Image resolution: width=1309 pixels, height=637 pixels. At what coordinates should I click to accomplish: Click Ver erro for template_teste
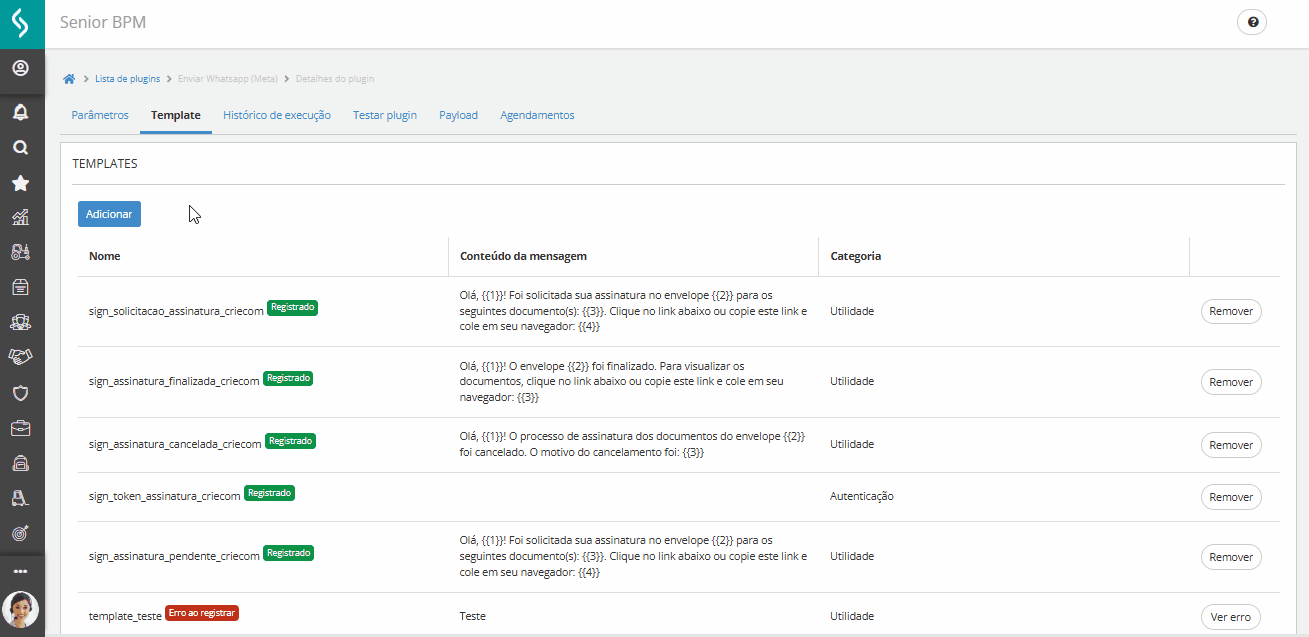(x=1231, y=617)
